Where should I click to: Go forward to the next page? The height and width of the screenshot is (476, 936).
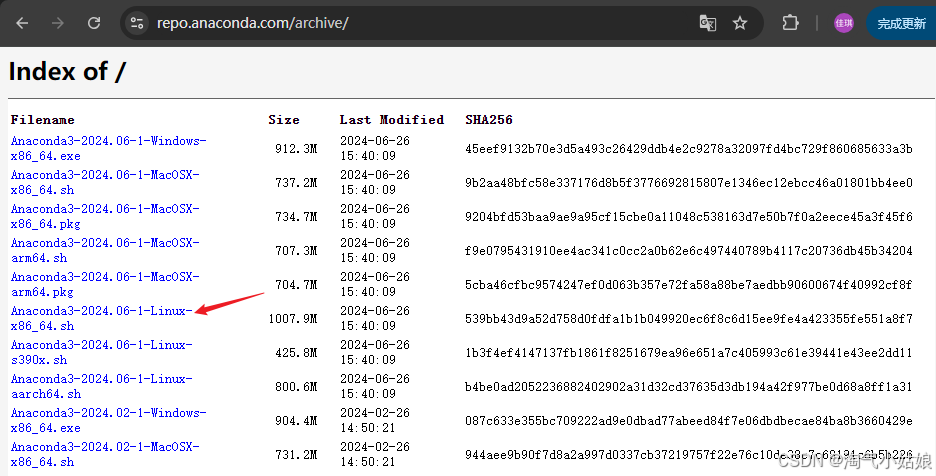58,23
